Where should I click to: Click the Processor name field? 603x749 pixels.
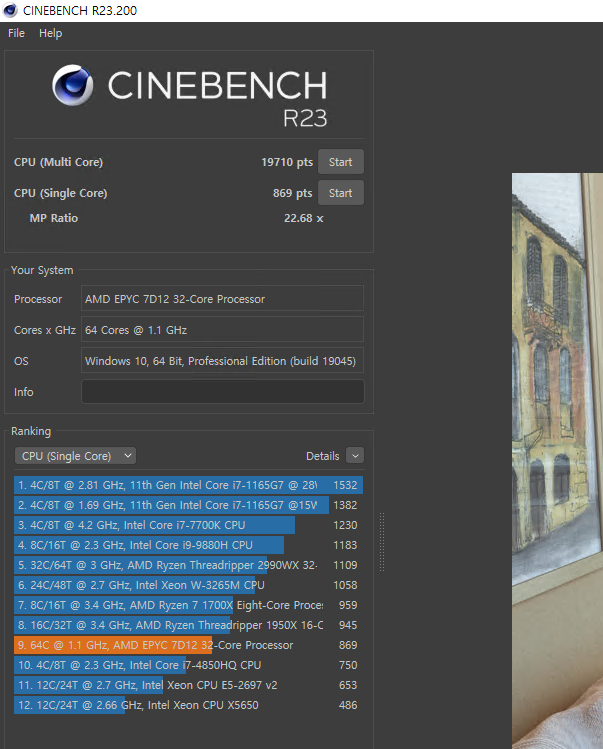(x=222, y=299)
